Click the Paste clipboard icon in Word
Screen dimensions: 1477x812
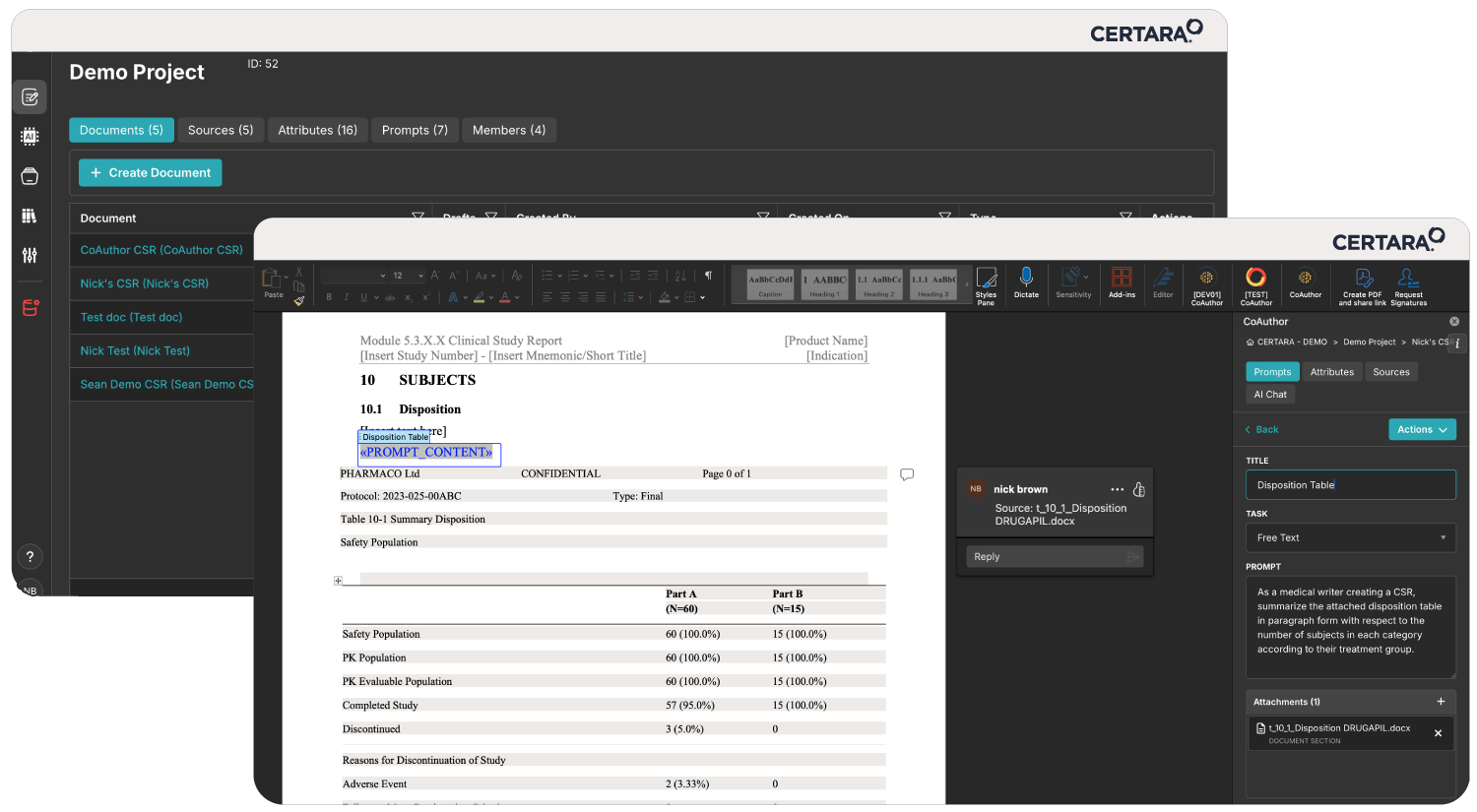coord(271,277)
